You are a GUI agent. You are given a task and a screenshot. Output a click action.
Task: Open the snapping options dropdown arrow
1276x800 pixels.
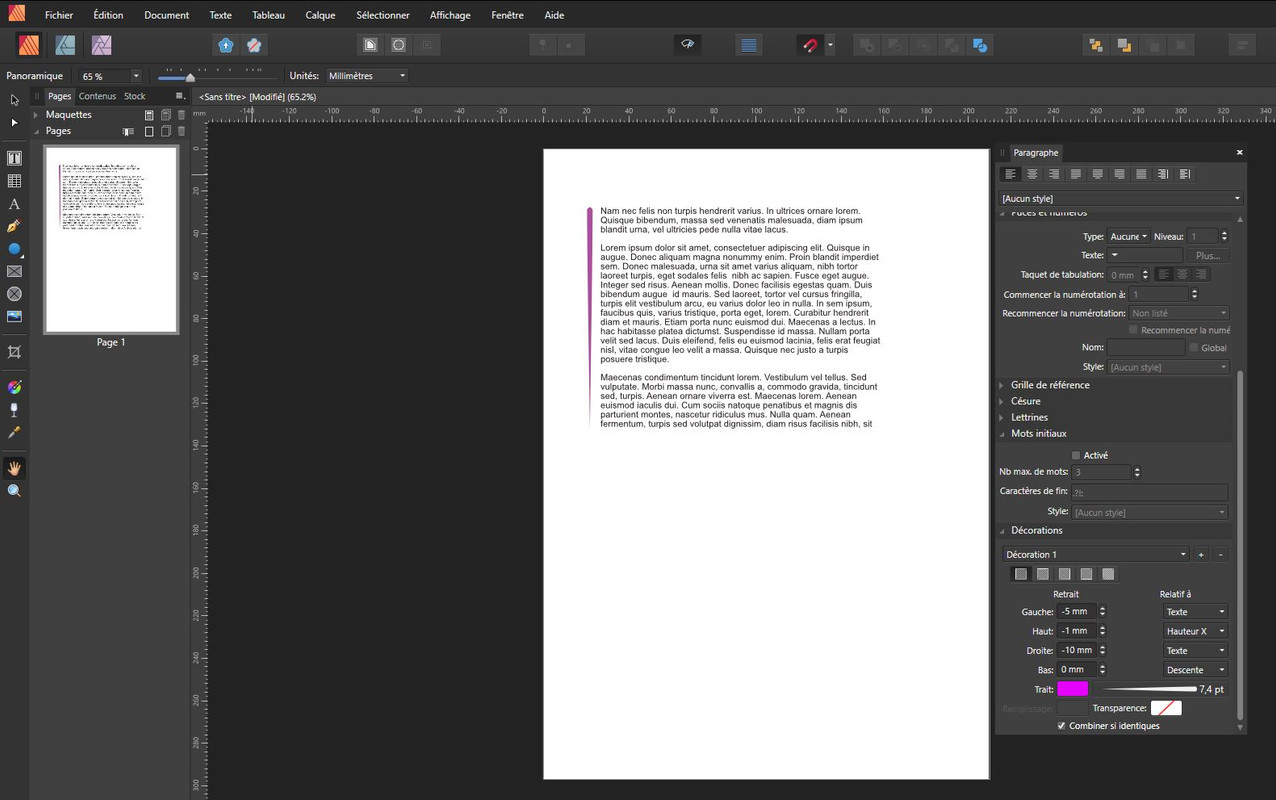point(830,45)
